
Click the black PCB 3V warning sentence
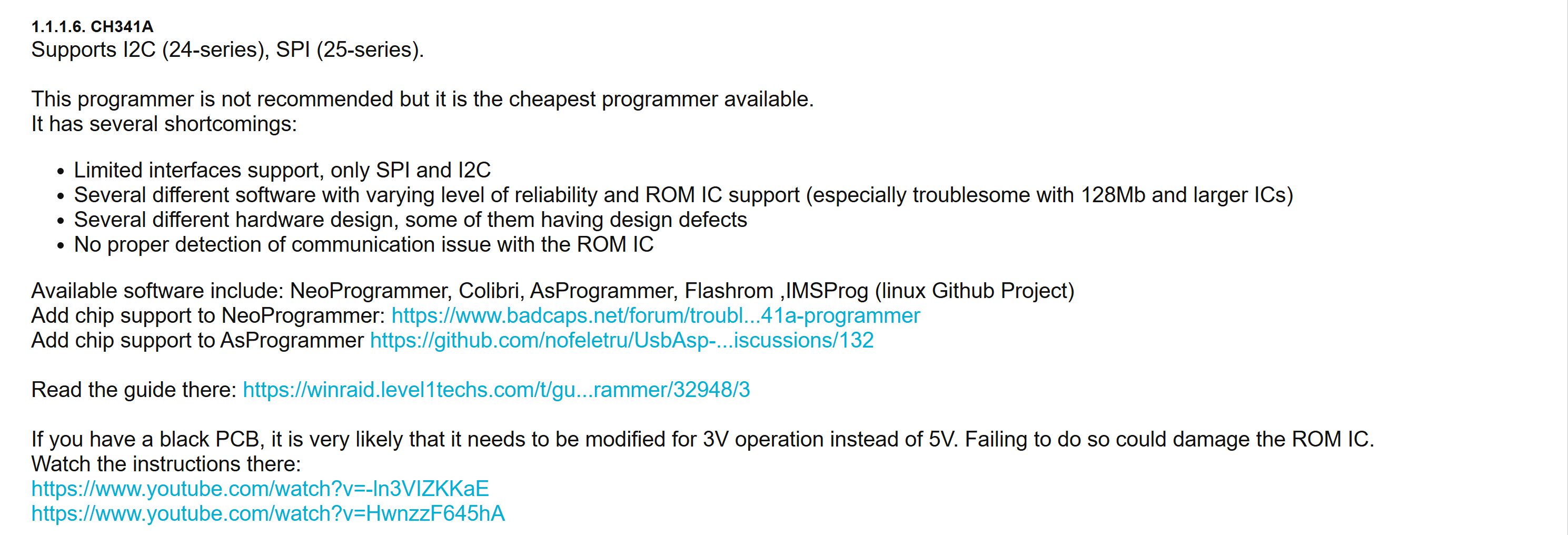(702, 440)
